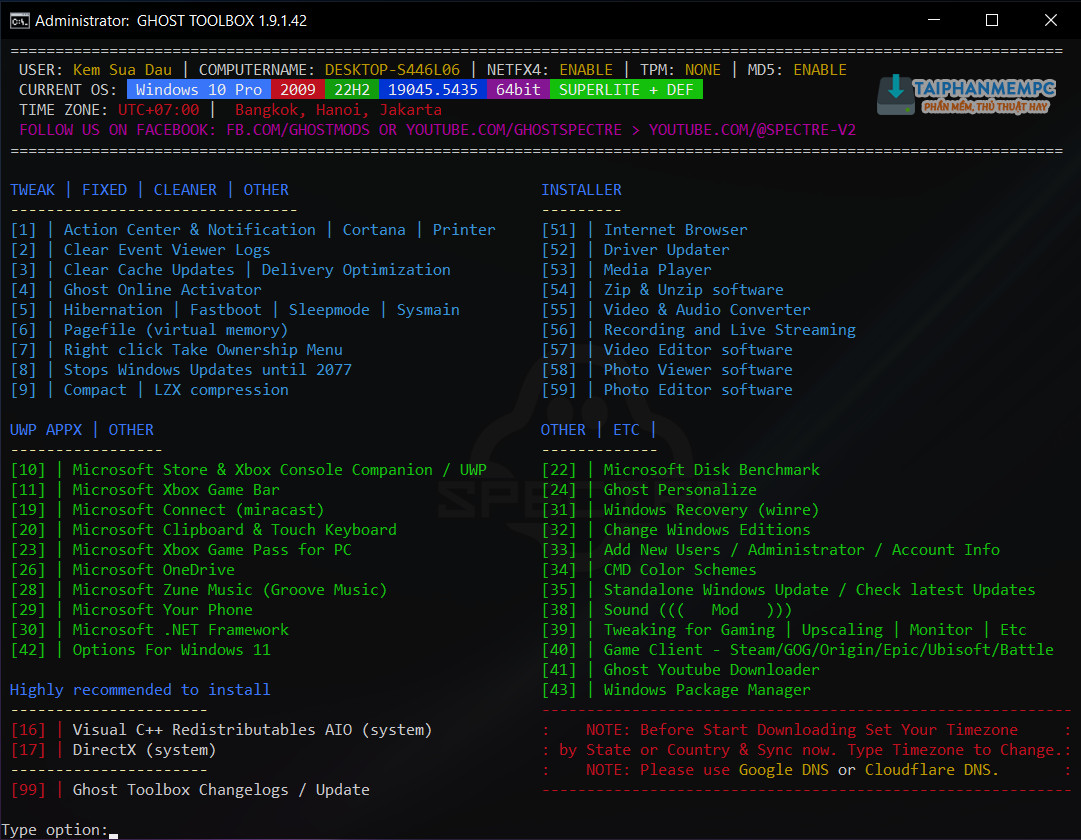Screen dimensions: 1081x840
Task: Click option 41 Ghost Youtube Downloader
Action: (x=711, y=670)
